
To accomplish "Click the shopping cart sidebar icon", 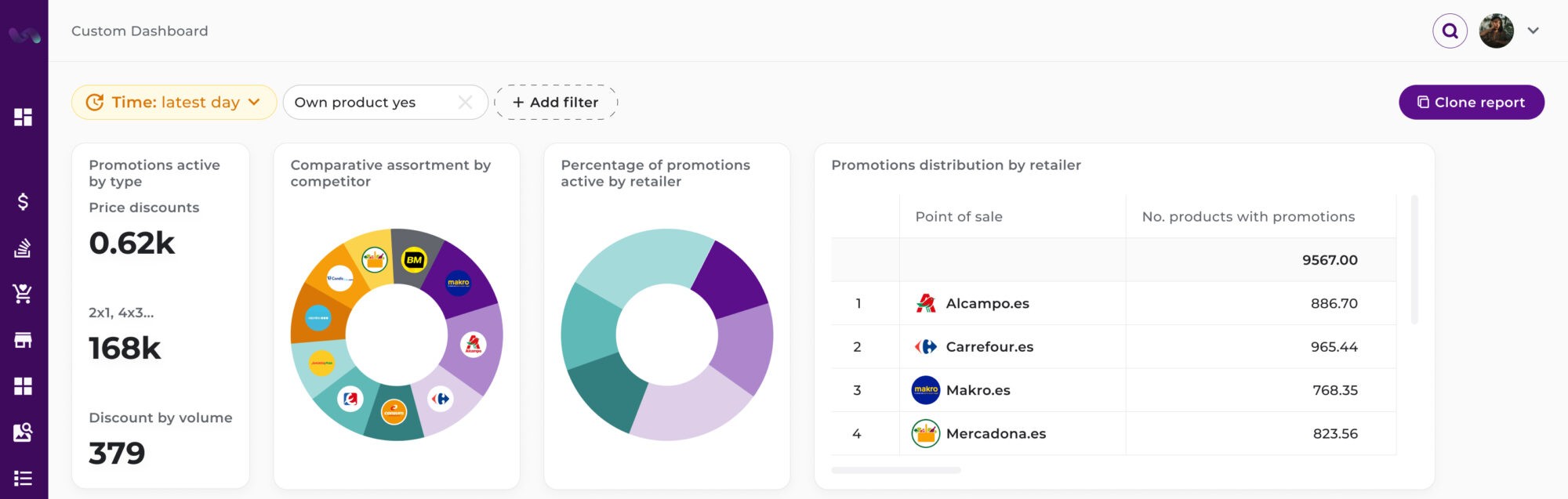I will click(24, 294).
